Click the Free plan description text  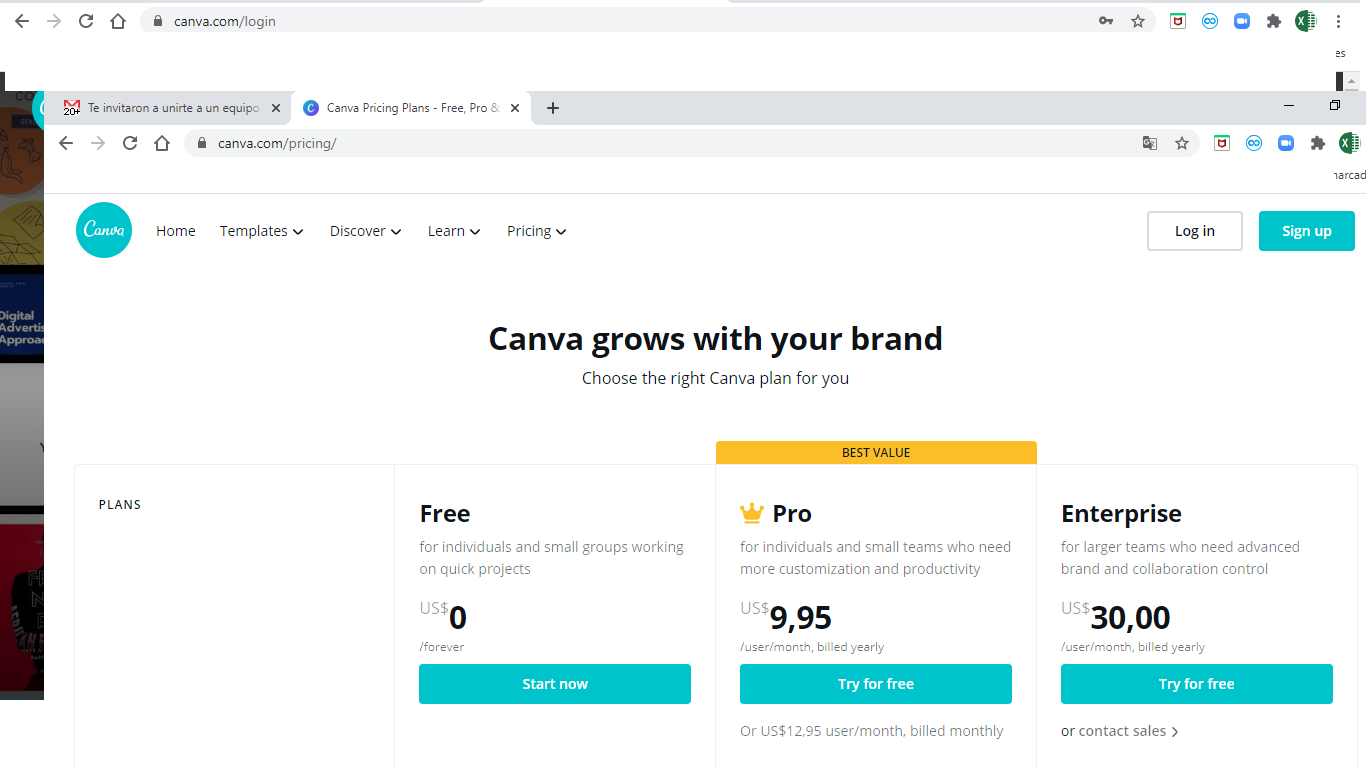[552, 558]
